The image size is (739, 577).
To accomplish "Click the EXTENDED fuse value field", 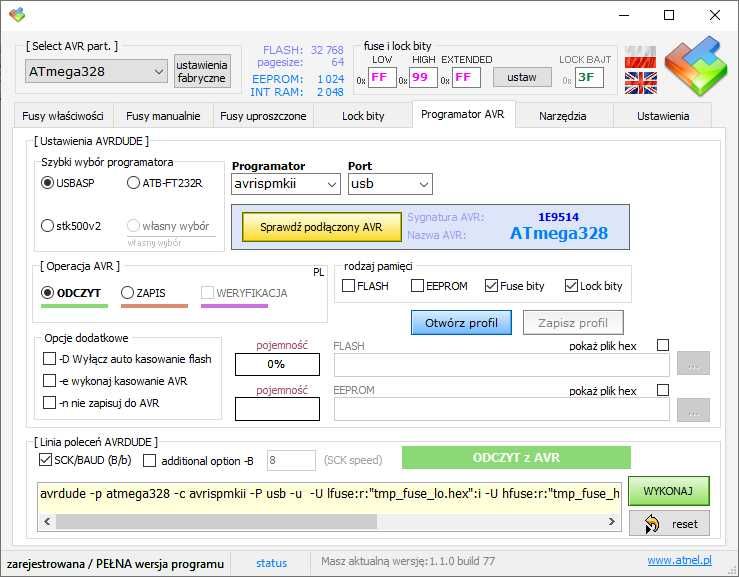I will click(x=466, y=77).
